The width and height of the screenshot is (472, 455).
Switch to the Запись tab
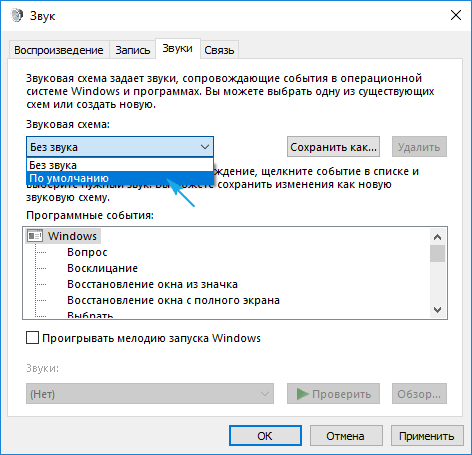pos(133,50)
